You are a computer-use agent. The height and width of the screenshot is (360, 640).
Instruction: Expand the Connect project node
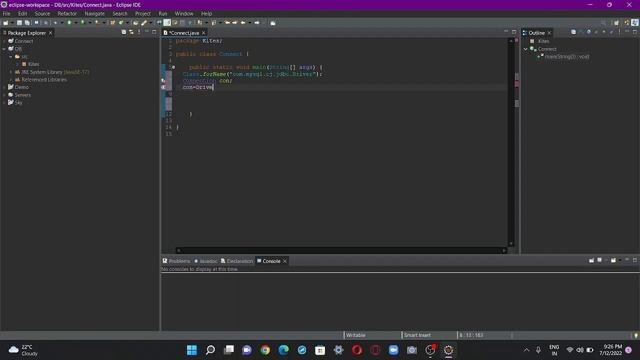click(x=4, y=41)
